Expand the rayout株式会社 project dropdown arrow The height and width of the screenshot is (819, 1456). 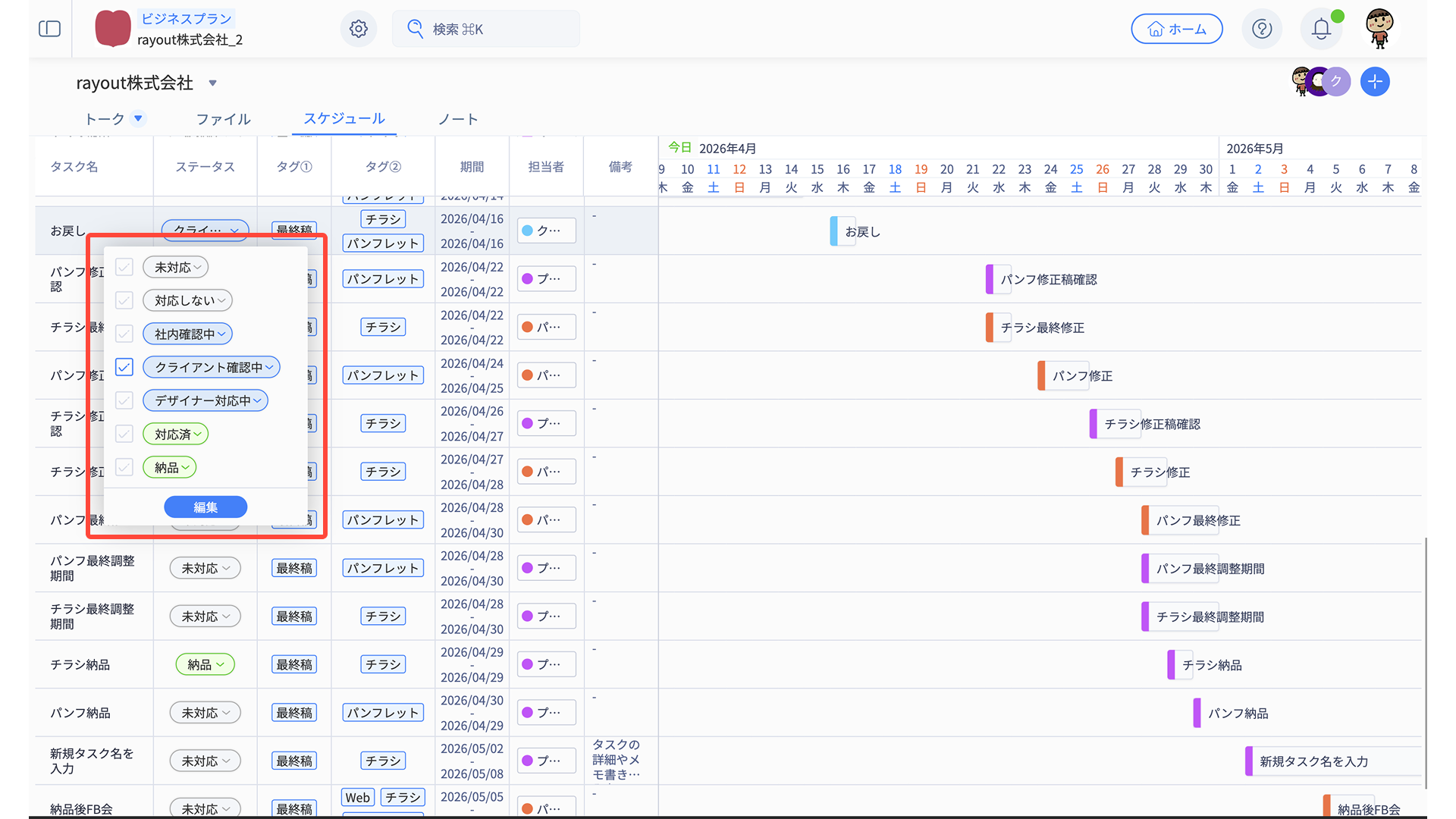[x=212, y=83]
